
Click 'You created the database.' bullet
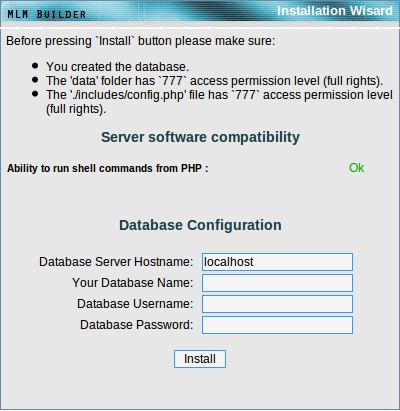tap(117, 67)
